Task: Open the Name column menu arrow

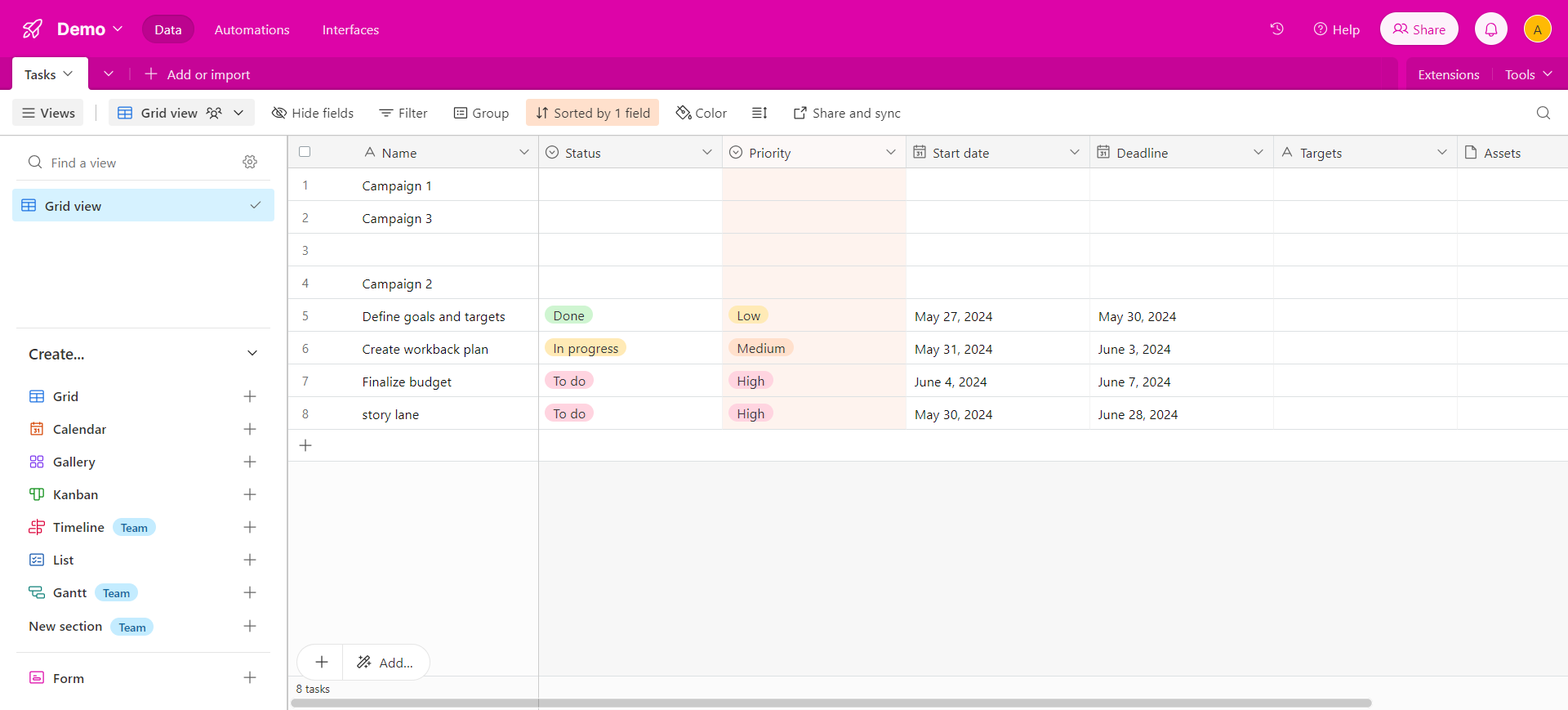Action: [523, 152]
